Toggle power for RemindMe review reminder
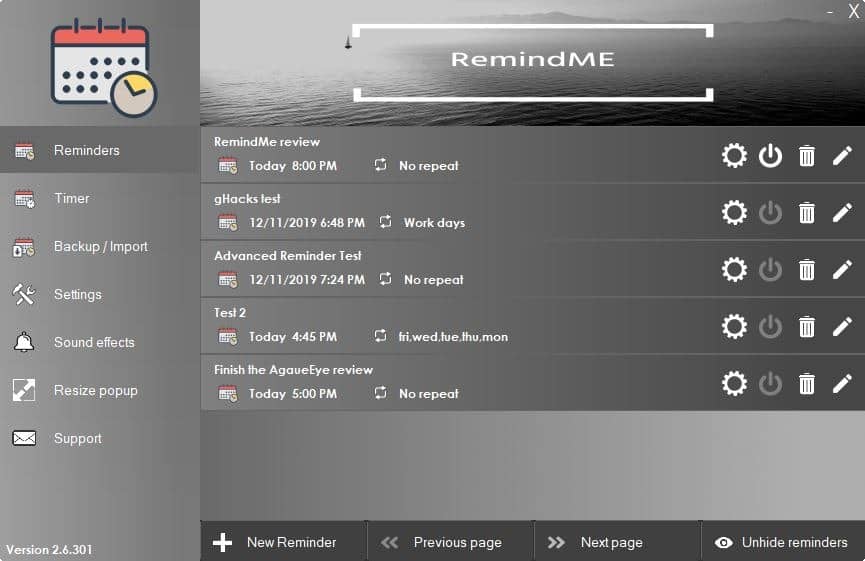The height and width of the screenshot is (561, 865). point(770,156)
